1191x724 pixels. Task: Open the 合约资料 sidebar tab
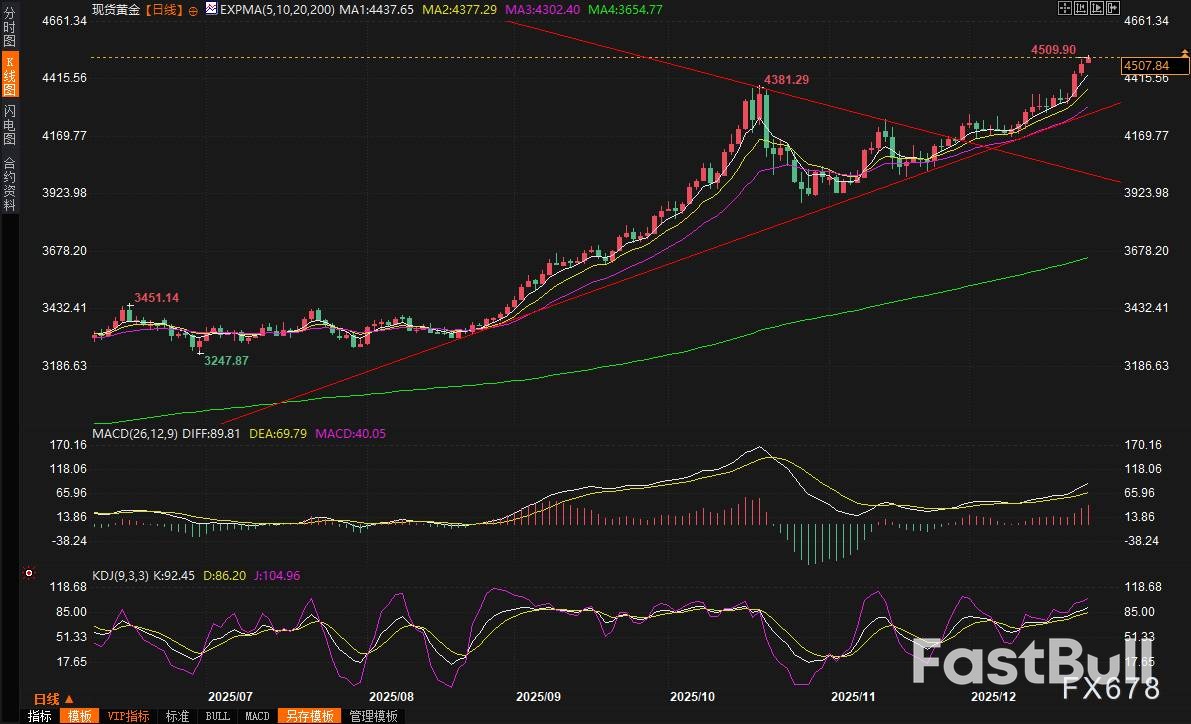9,183
